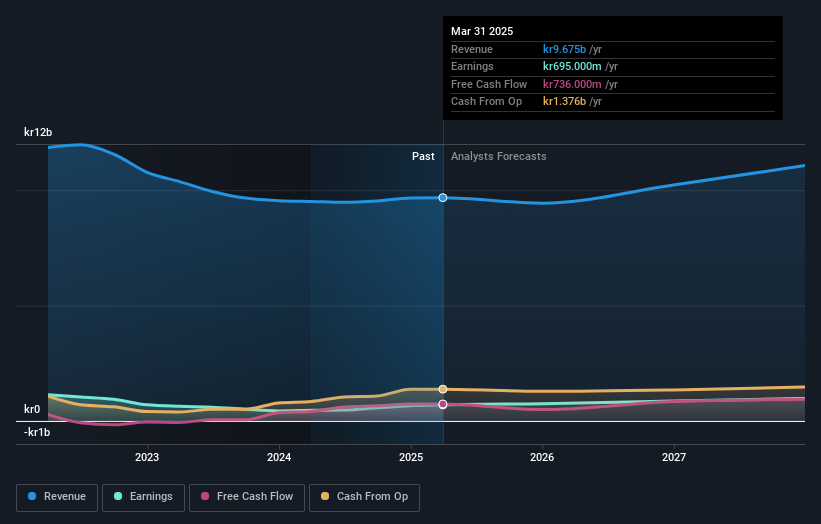821x524 pixels.
Task: Toggle the Revenue legend series
Action: click(x=57, y=497)
